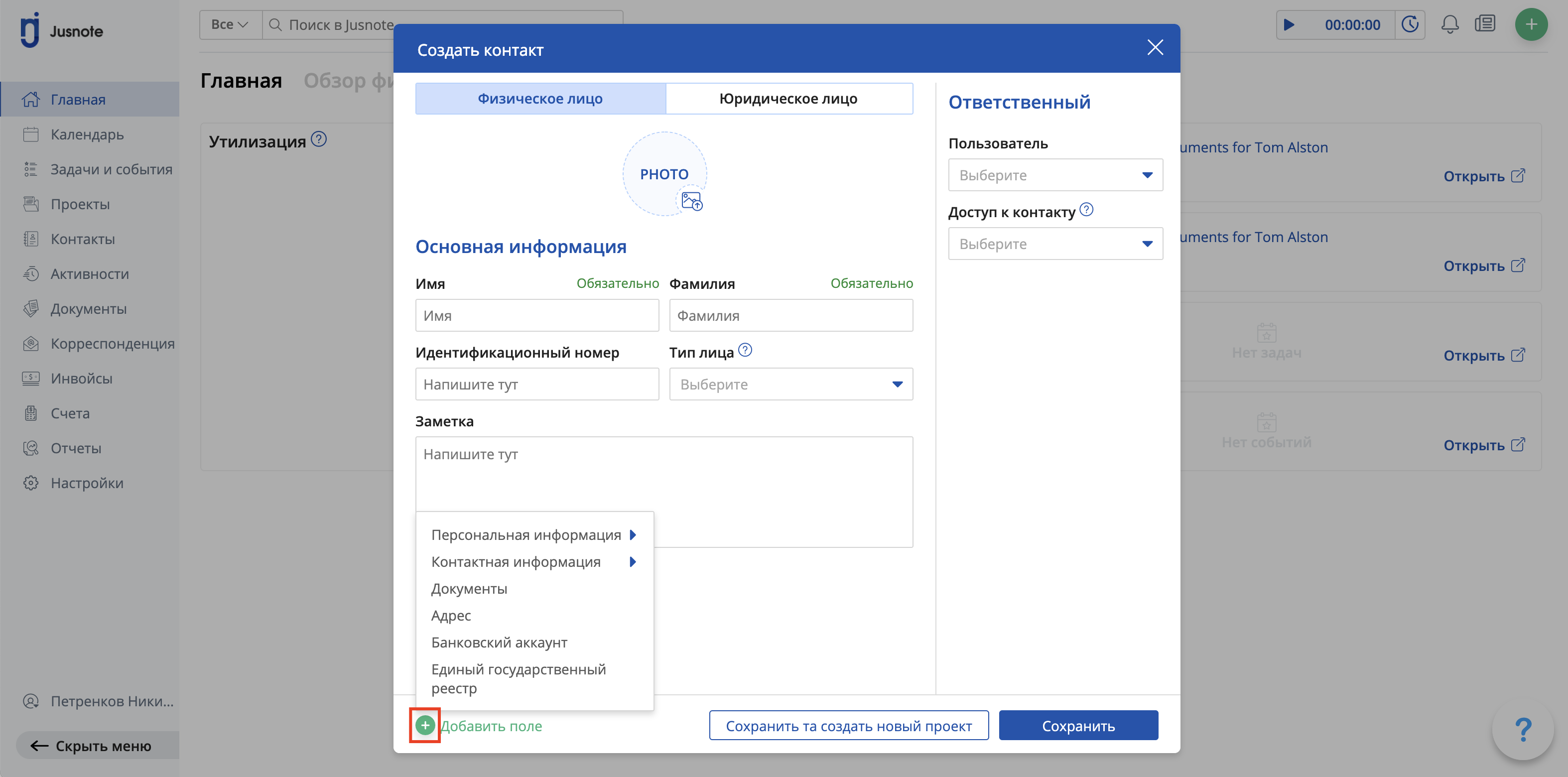Screen dimensions: 1568x777
Task: Click the green plus create button top right
Action: click(1531, 25)
